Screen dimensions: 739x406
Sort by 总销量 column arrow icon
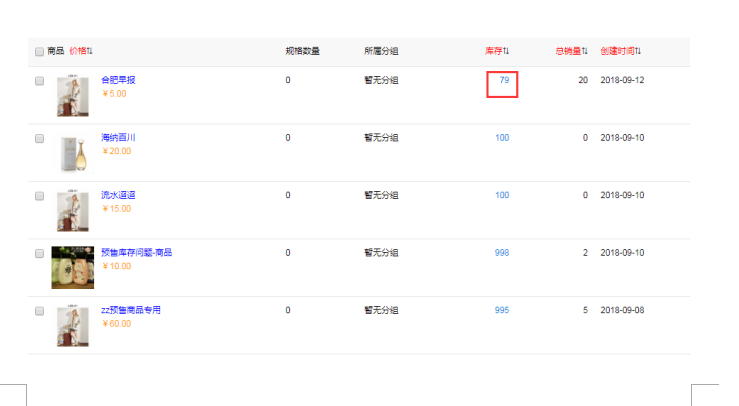[x=585, y=51]
